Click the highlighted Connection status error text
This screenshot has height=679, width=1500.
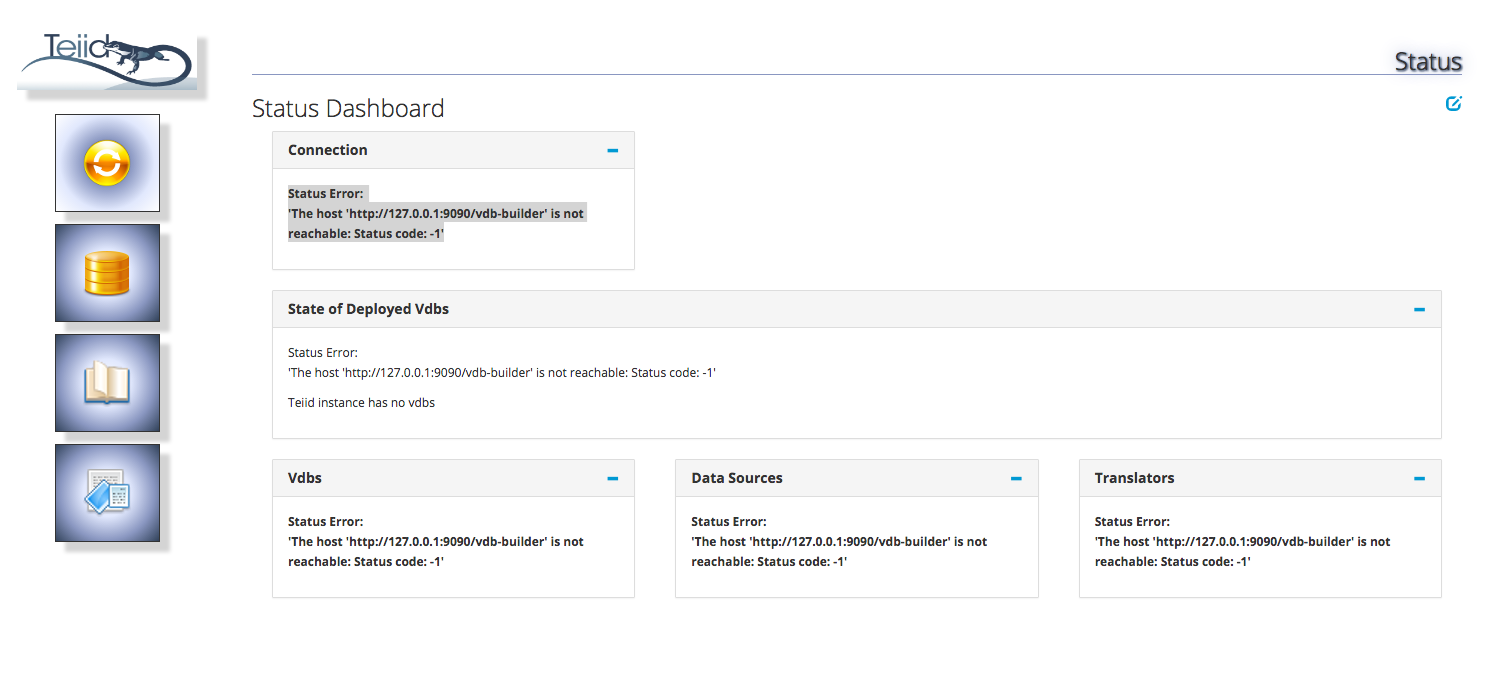pyautogui.click(x=436, y=213)
